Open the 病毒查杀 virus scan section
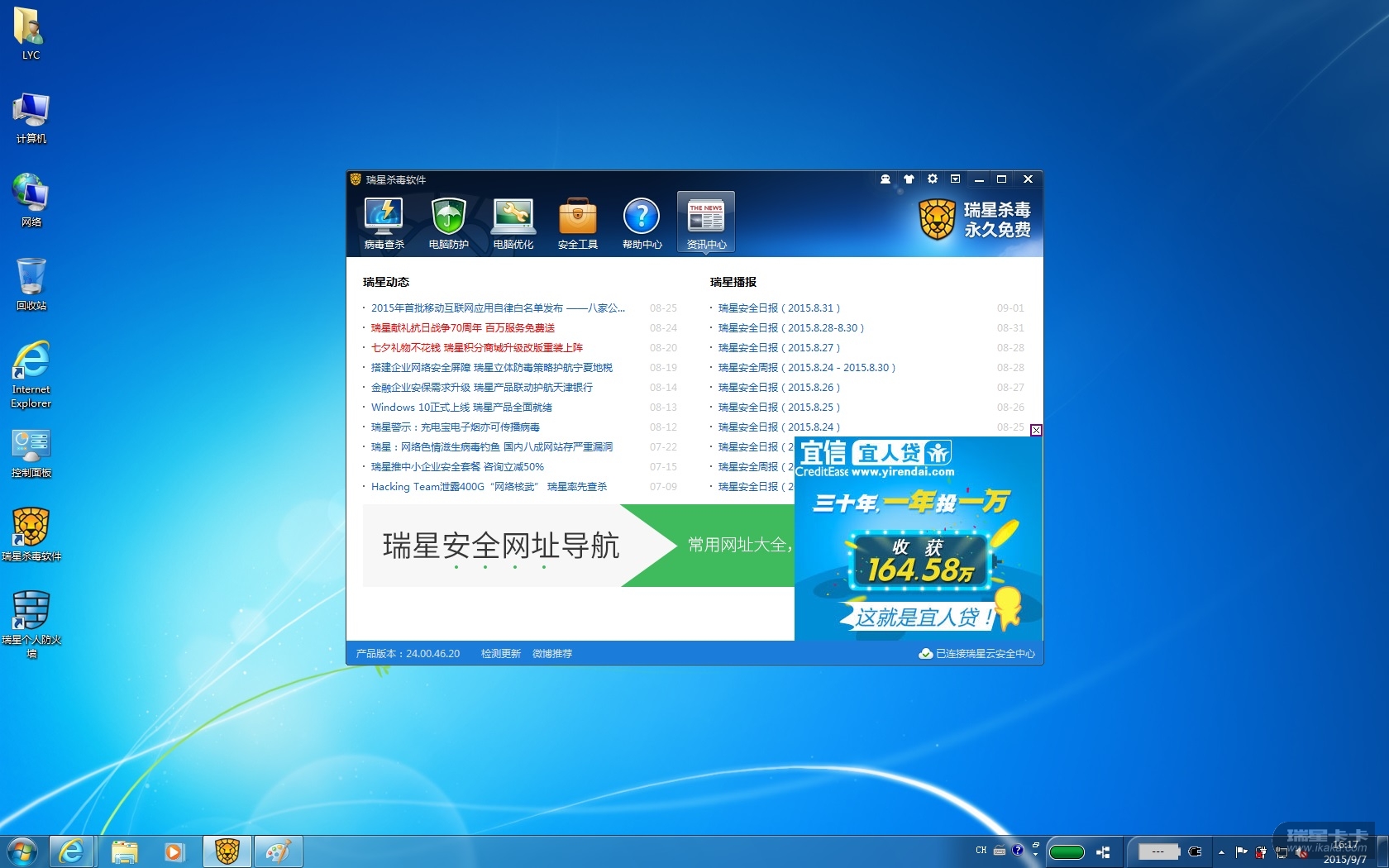The width and height of the screenshot is (1389, 868). [384, 222]
